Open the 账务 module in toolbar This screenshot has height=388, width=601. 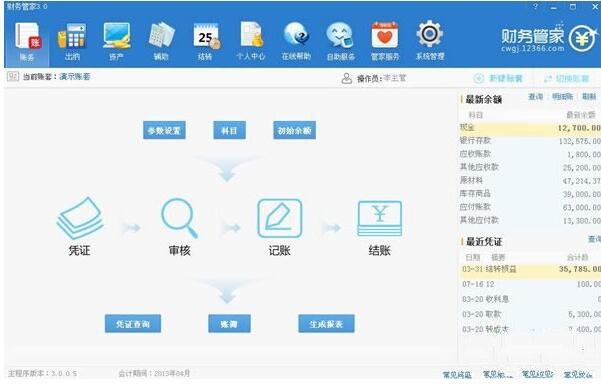click(27, 42)
